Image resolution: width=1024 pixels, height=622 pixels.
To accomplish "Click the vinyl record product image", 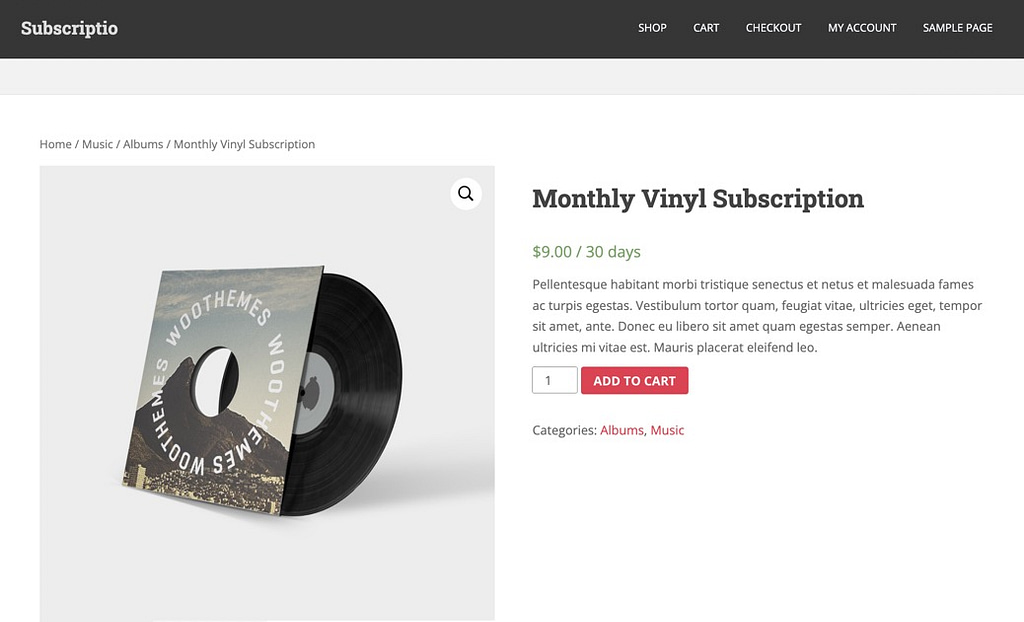I will coord(265,390).
